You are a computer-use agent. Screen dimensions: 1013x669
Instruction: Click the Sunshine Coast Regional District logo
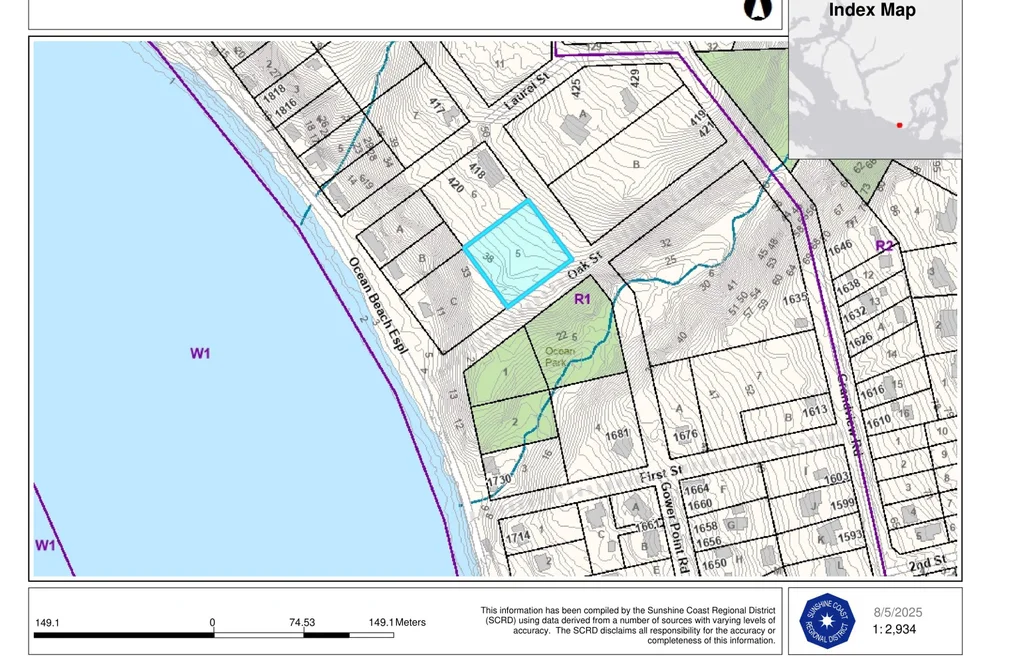point(827,621)
